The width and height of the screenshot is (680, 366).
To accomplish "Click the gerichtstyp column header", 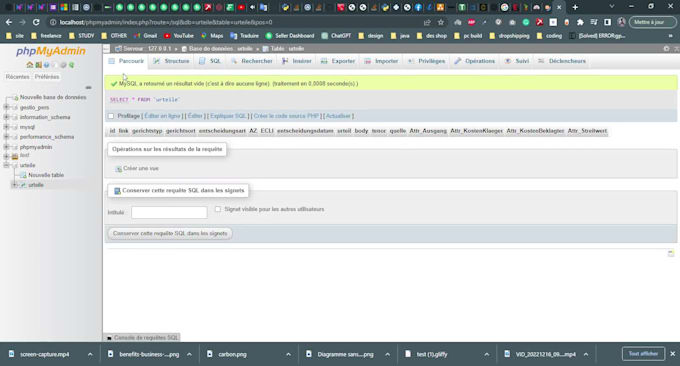I will click(147, 131).
